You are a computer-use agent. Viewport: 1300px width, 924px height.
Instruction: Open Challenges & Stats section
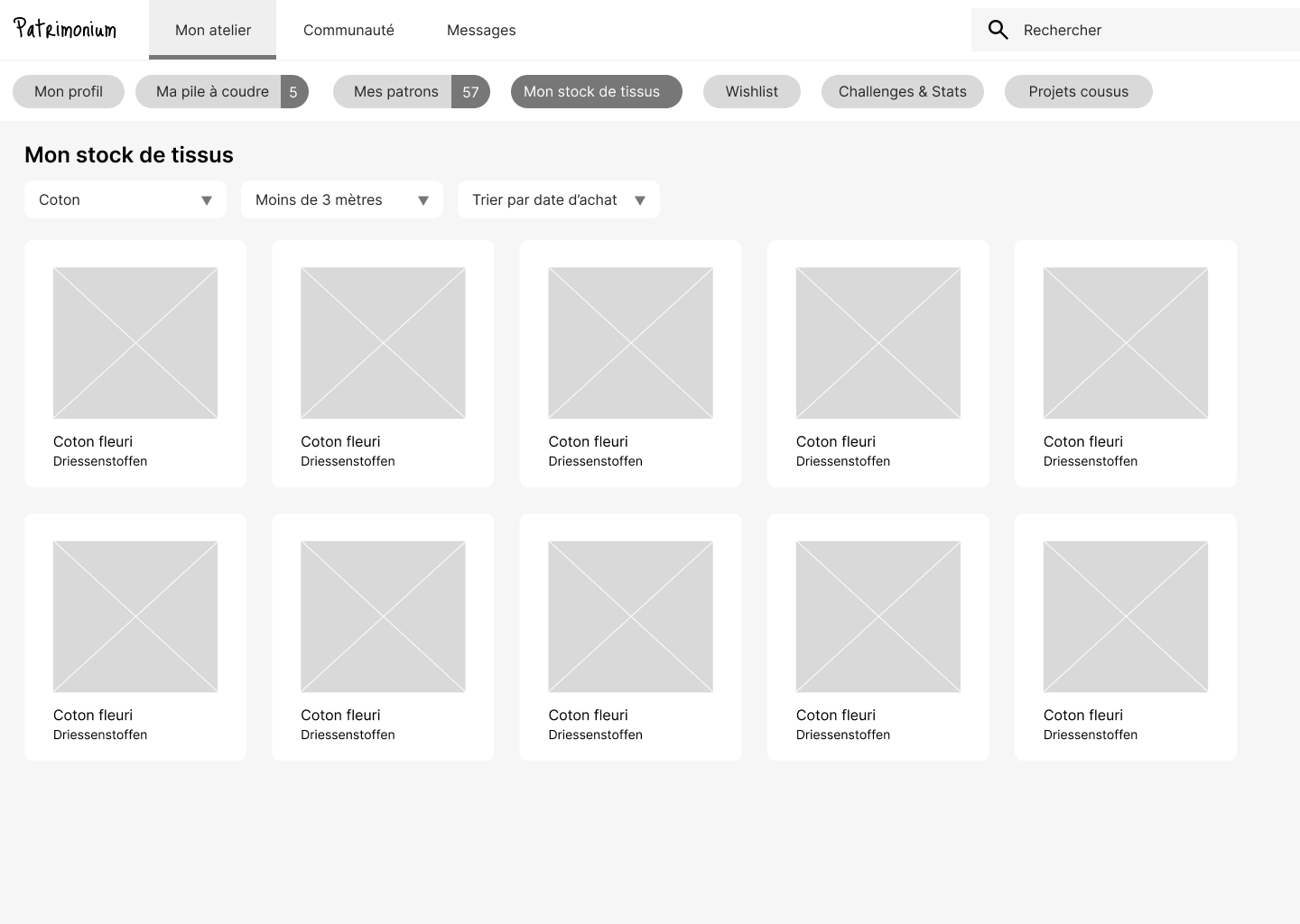tap(902, 92)
